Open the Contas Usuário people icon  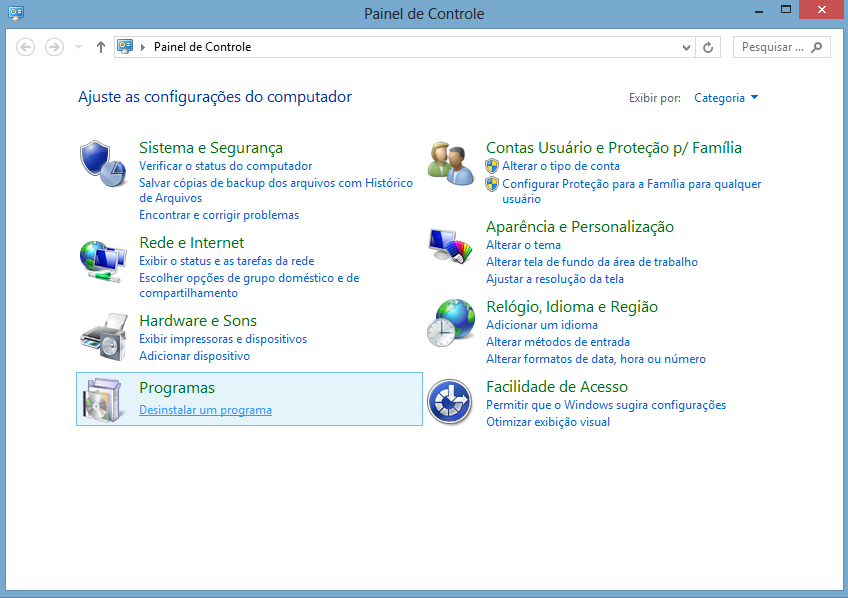point(451,163)
